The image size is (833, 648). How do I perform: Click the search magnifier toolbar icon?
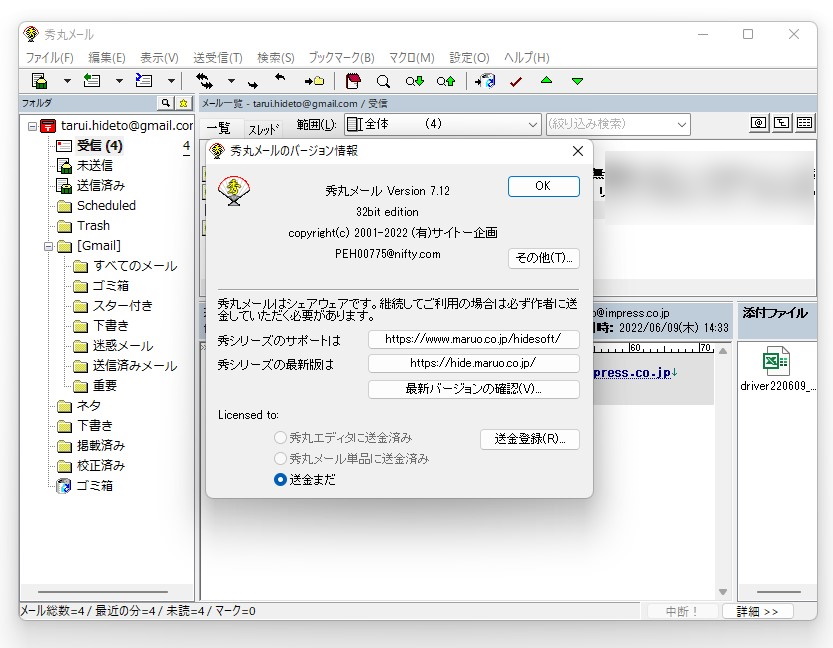[383, 82]
